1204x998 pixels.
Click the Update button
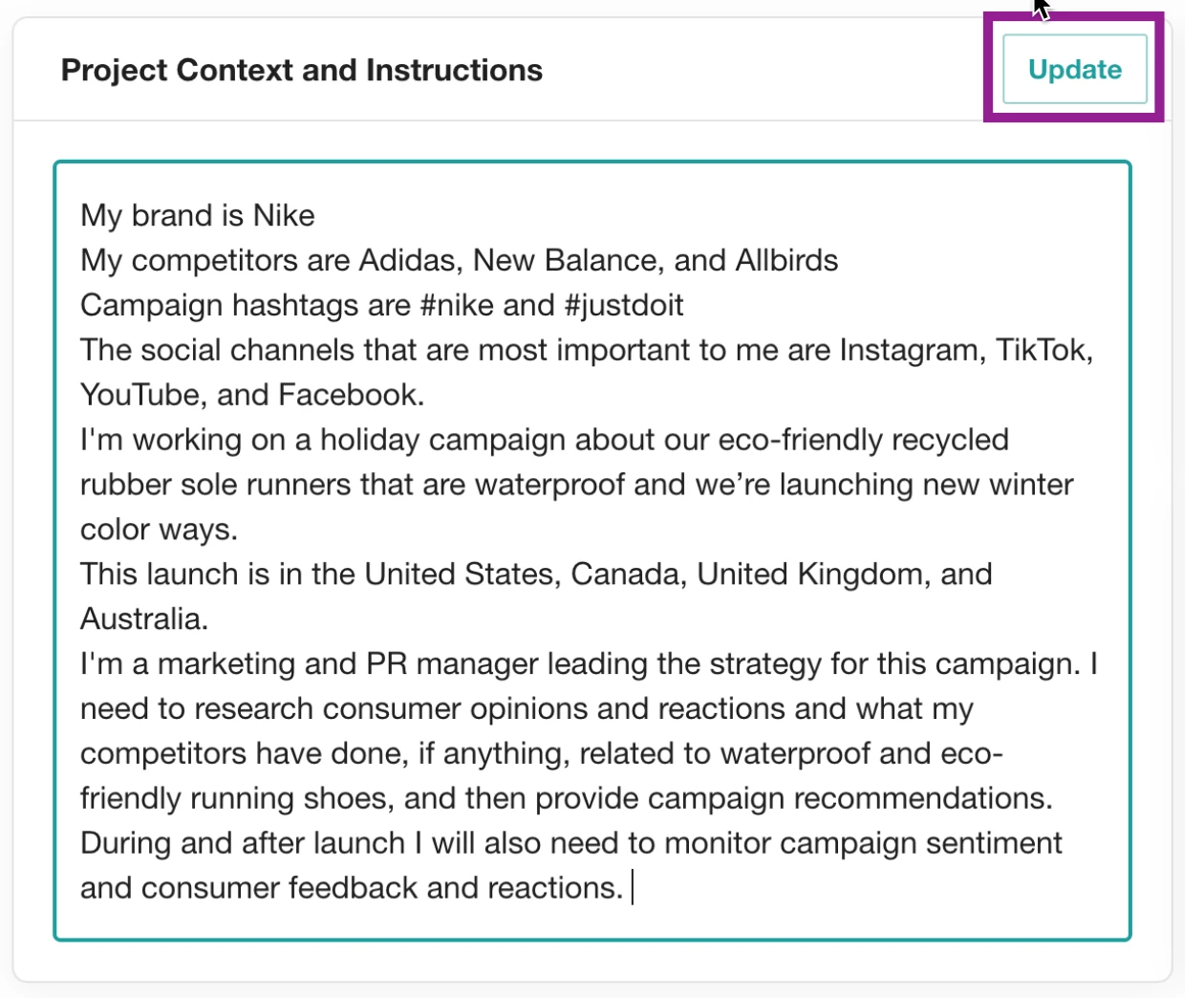coord(1074,69)
